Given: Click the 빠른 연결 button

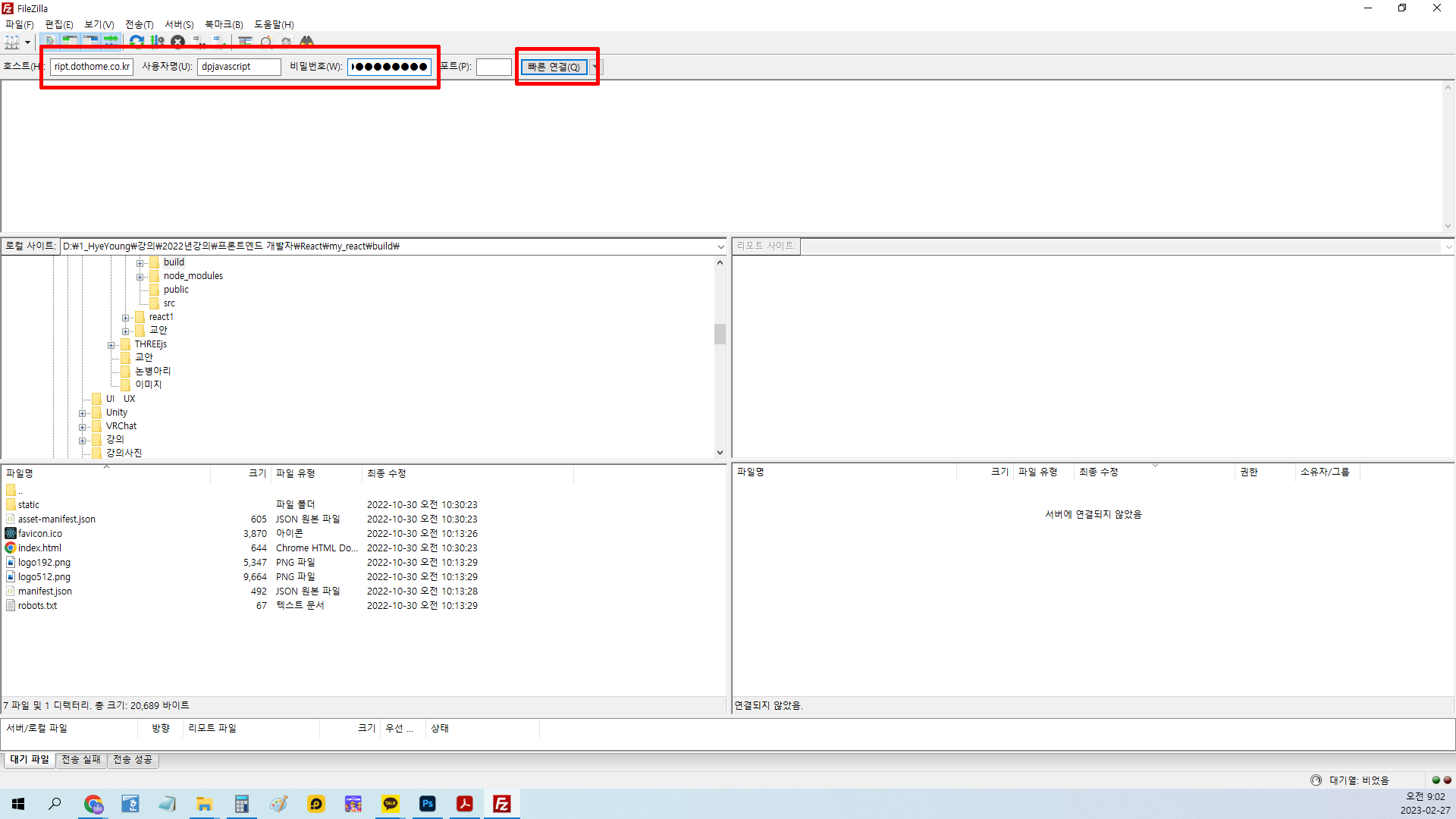Looking at the screenshot, I should [554, 67].
